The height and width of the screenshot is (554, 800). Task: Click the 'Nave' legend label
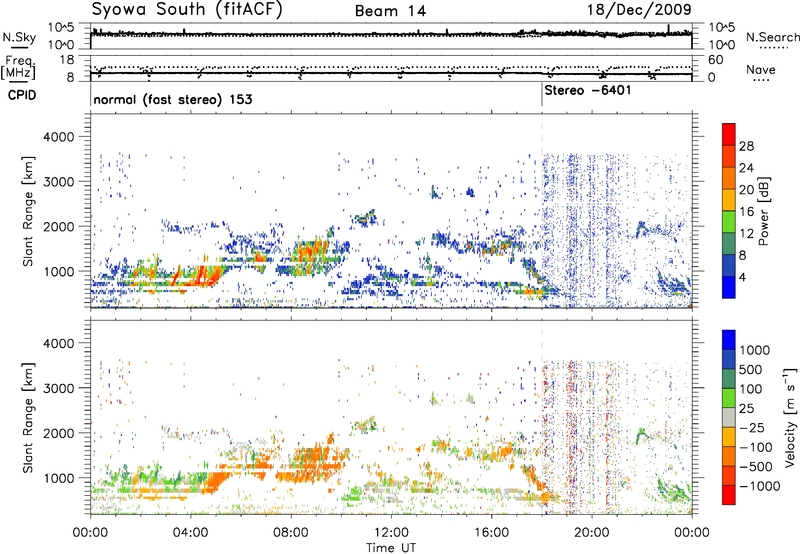point(761,69)
